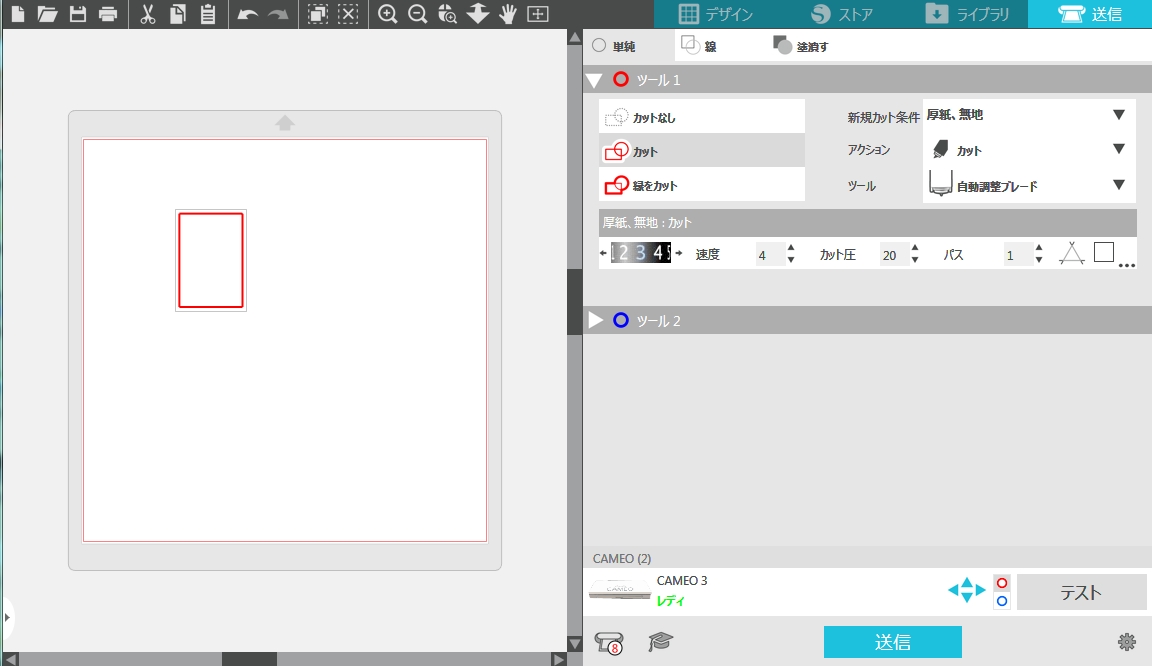Select the Pan hand tool
Viewport: 1152px width, 666px height.
point(508,14)
